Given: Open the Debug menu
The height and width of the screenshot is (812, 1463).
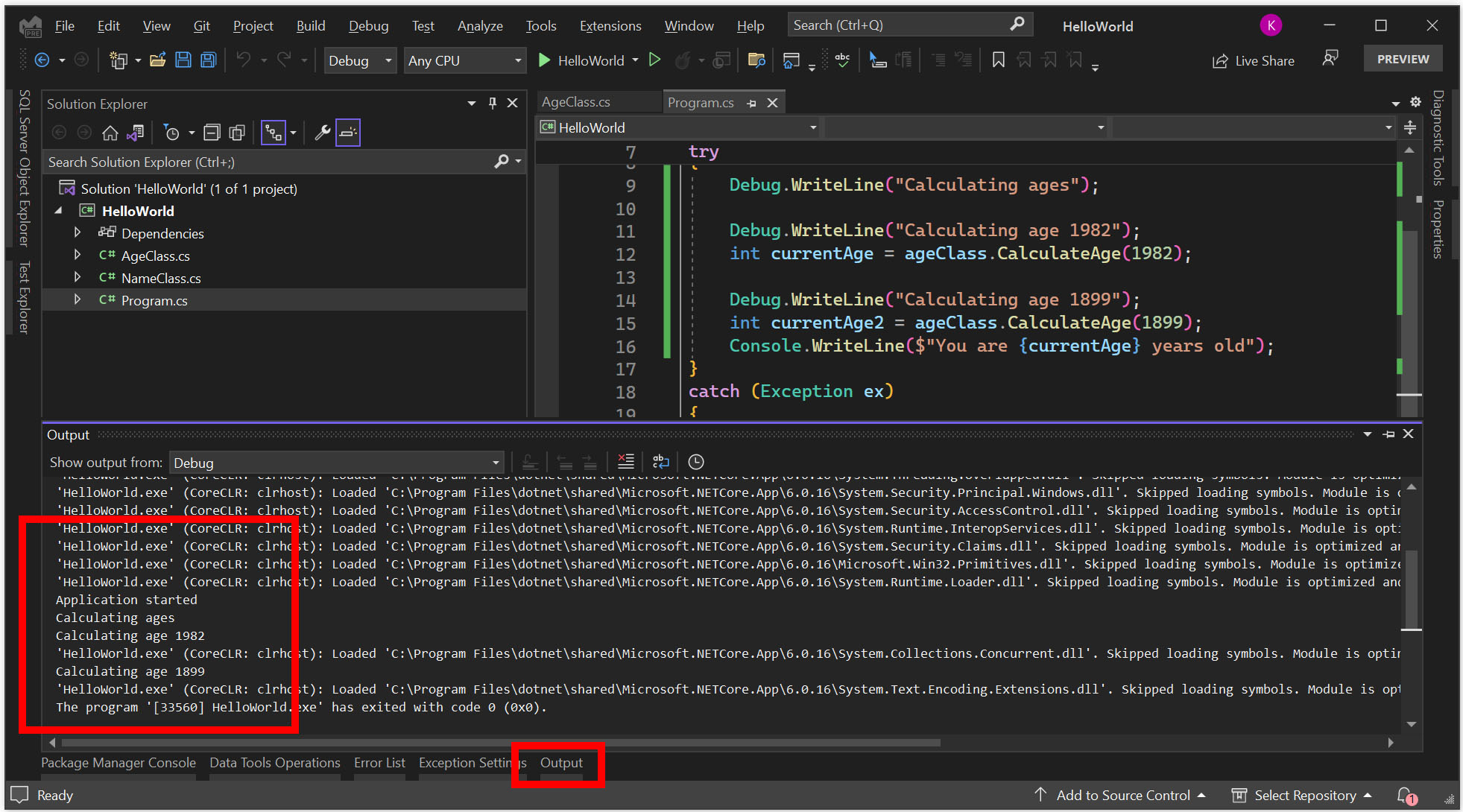Looking at the screenshot, I should pyautogui.click(x=368, y=25).
